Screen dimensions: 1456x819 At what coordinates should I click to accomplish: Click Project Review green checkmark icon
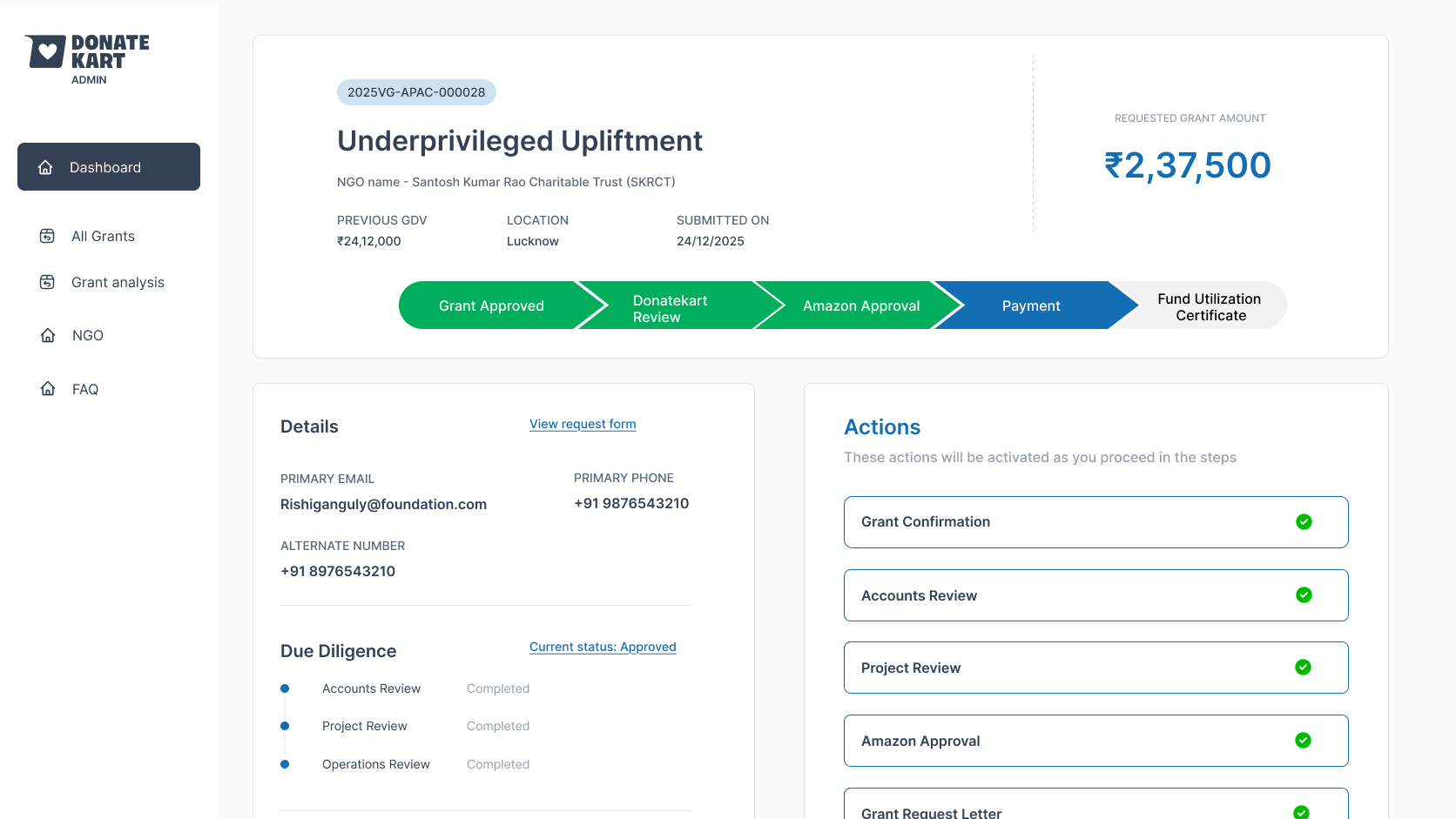pos(1303,667)
